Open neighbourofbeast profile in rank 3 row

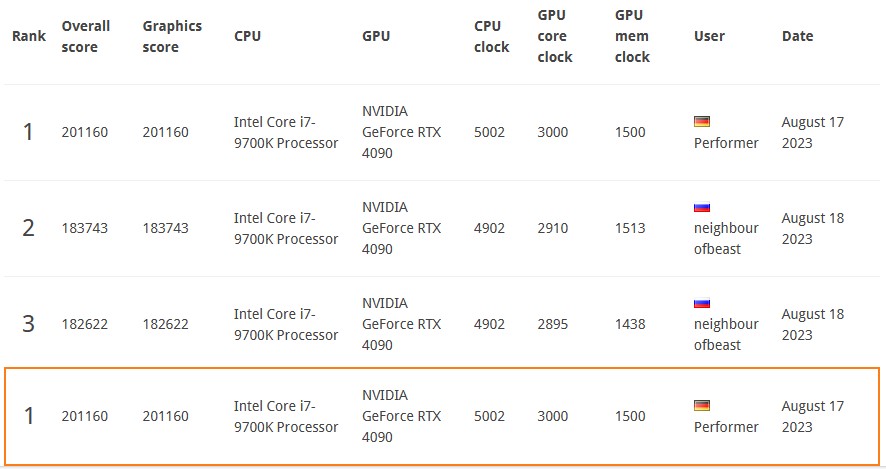[726, 335]
